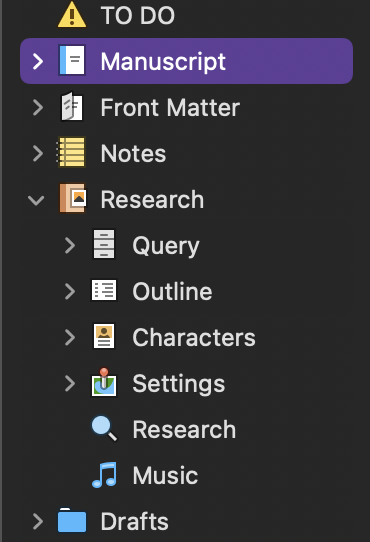This screenshot has height=542, width=370.
Task: Click the magnifying glass Research icon
Action: [104, 429]
